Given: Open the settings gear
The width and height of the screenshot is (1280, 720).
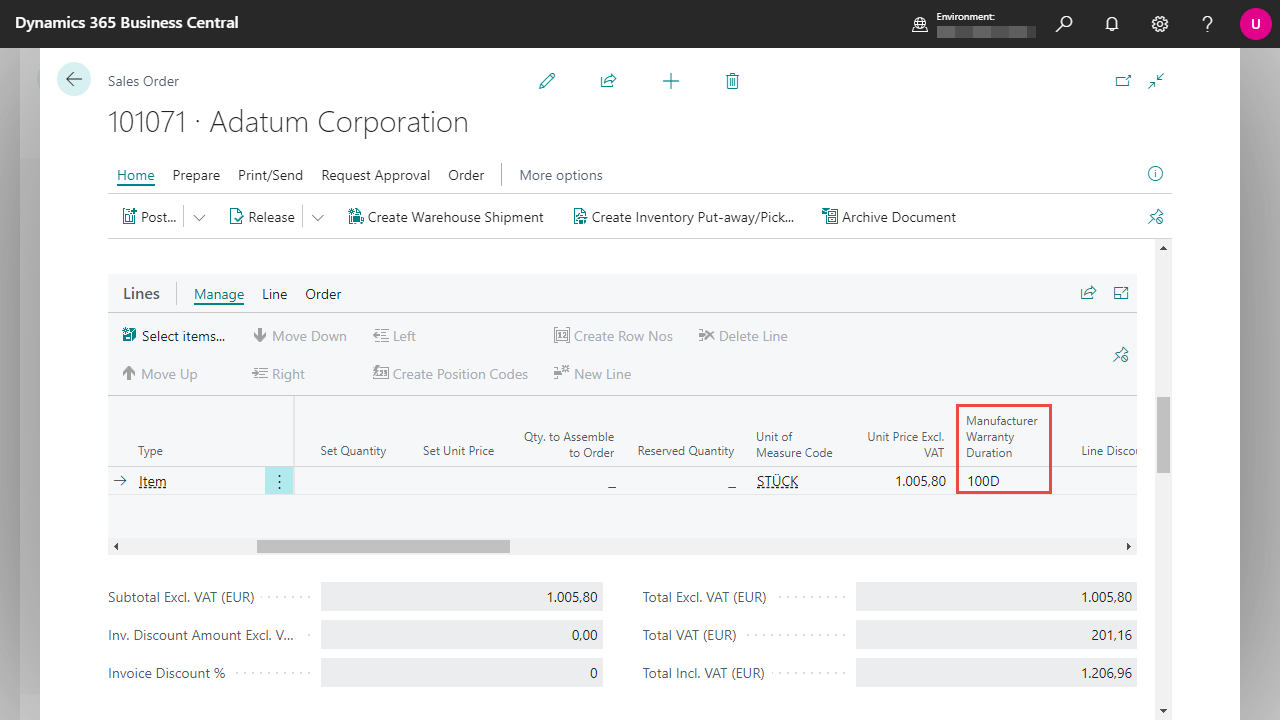Looking at the screenshot, I should click(1160, 24).
